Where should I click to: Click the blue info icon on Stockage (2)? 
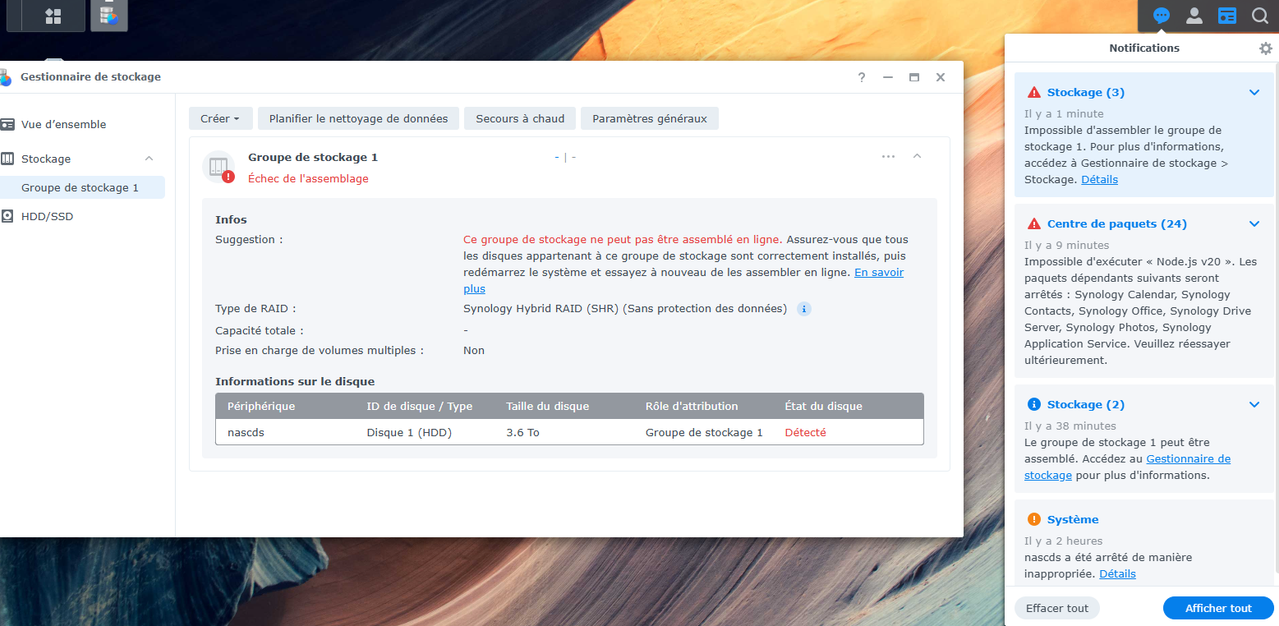(1034, 405)
